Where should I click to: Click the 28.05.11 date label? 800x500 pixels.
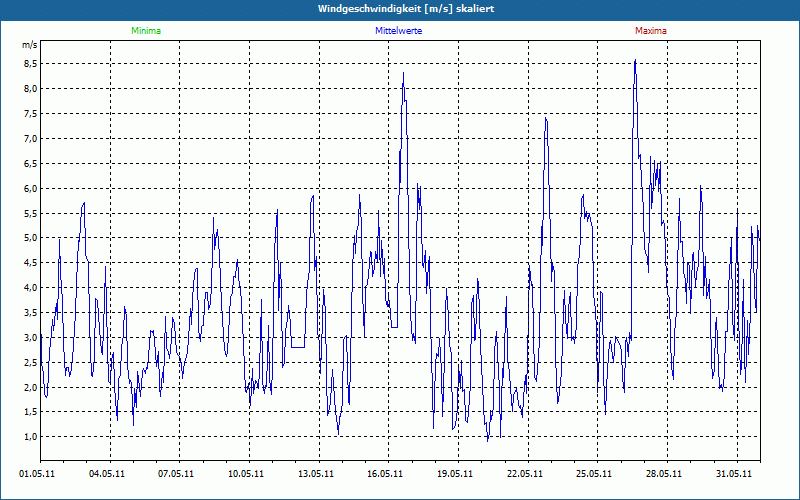(x=664, y=474)
